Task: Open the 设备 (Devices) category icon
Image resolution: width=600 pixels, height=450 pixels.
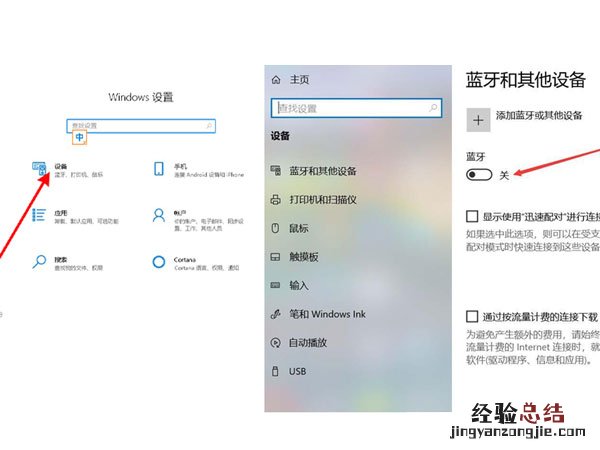Action: click(39, 169)
